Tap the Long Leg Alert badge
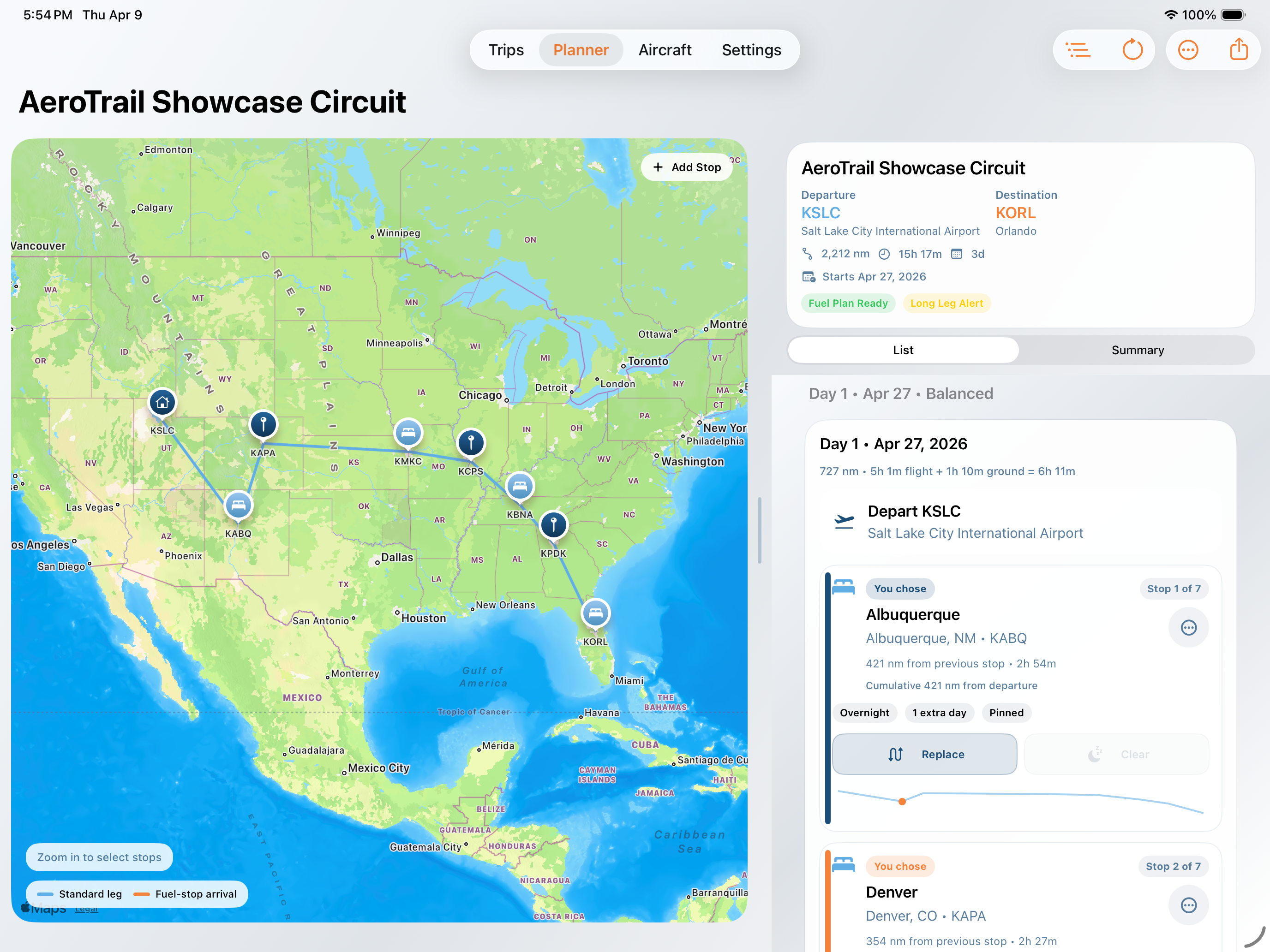 point(946,303)
